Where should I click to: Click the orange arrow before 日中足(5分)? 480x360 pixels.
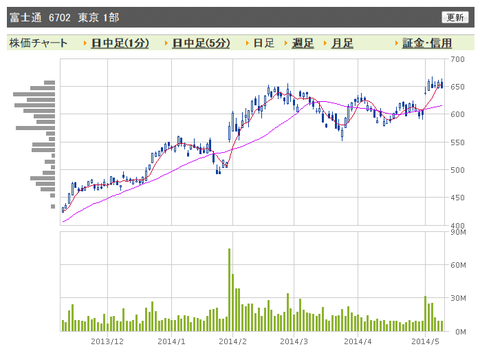166,43
